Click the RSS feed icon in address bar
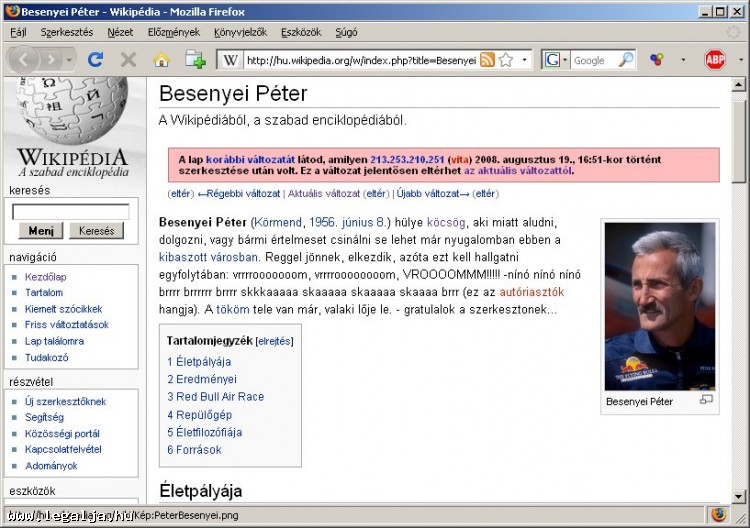Viewport: 750px width, 528px height. (x=487, y=60)
